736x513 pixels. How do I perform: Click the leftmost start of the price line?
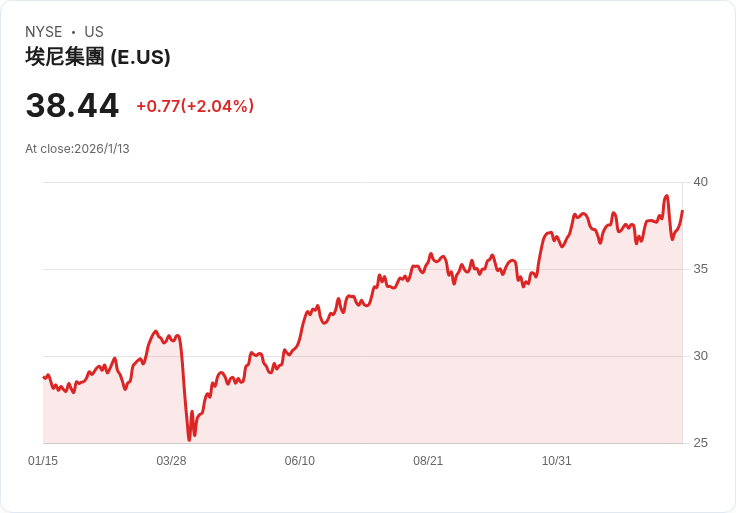coord(44,377)
